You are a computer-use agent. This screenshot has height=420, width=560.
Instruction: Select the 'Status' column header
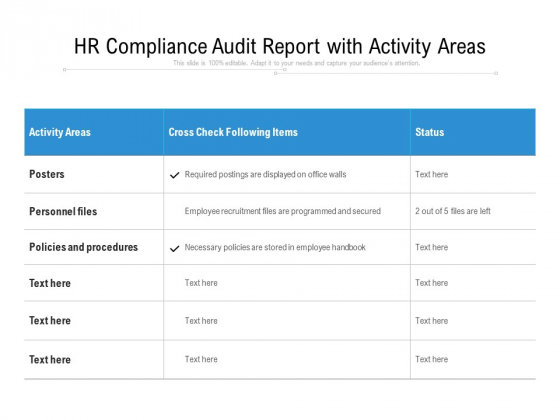tap(430, 132)
